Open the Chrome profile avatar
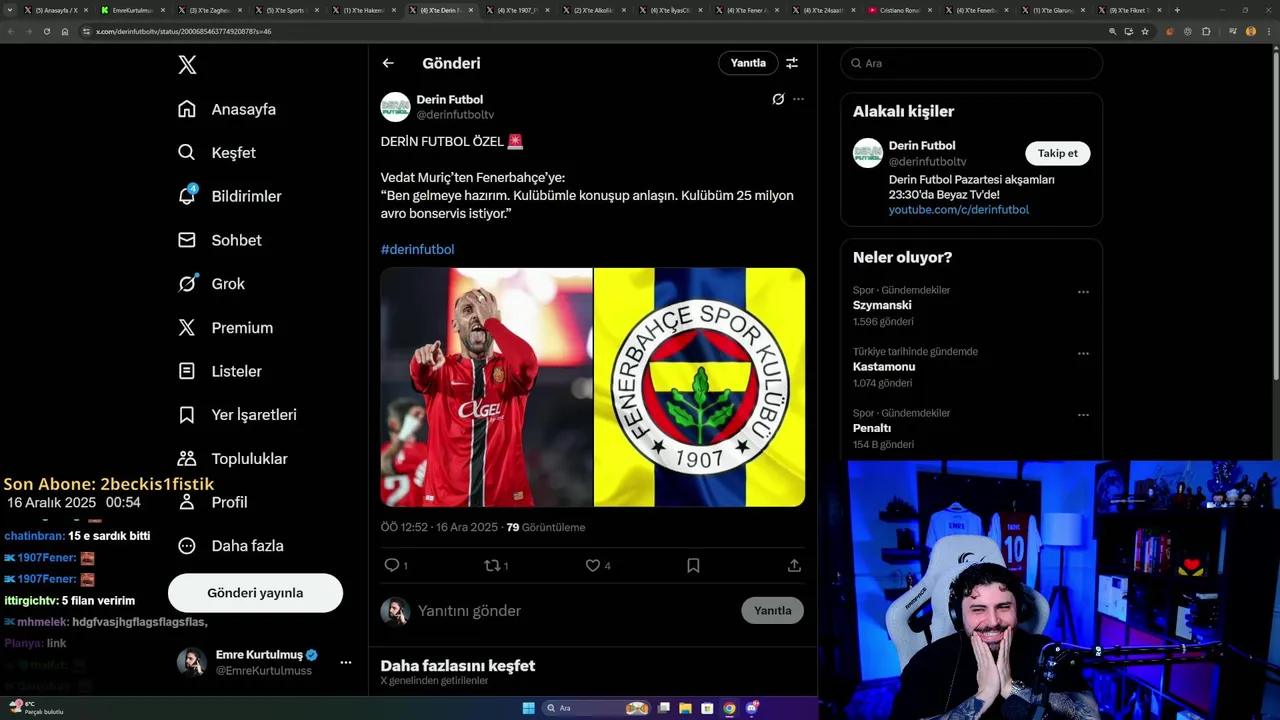1280x720 pixels. point(1250,31)
